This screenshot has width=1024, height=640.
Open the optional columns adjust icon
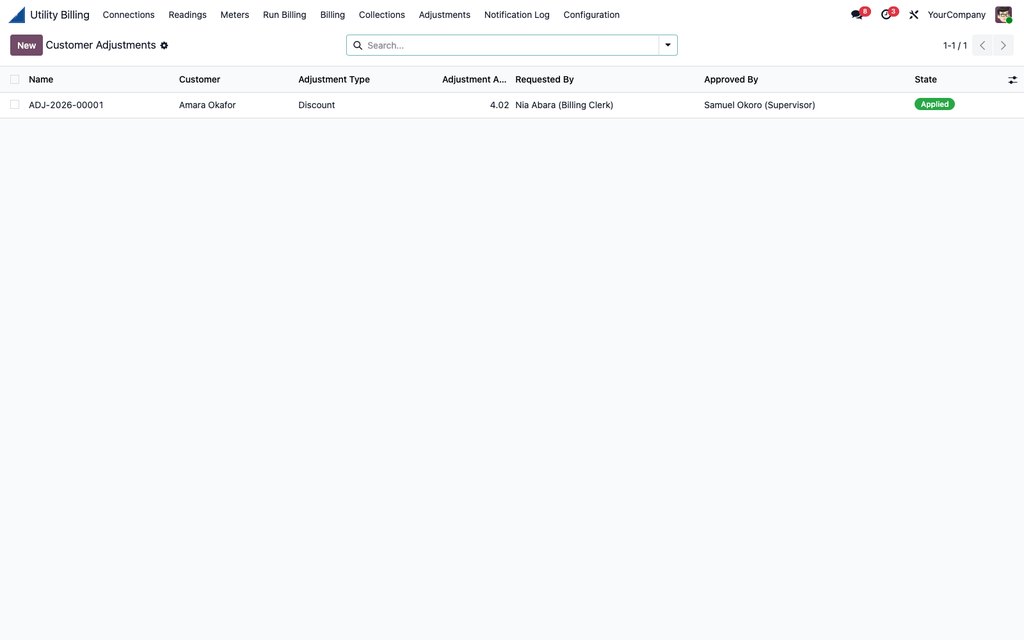tap(1012, 80)
